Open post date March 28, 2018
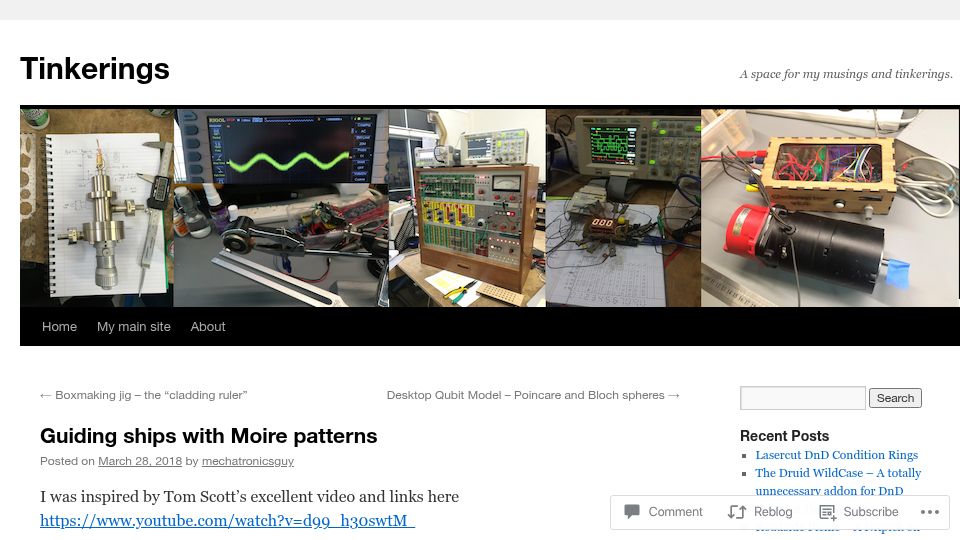This screenshot has width=960, height=540. (140, 461)
